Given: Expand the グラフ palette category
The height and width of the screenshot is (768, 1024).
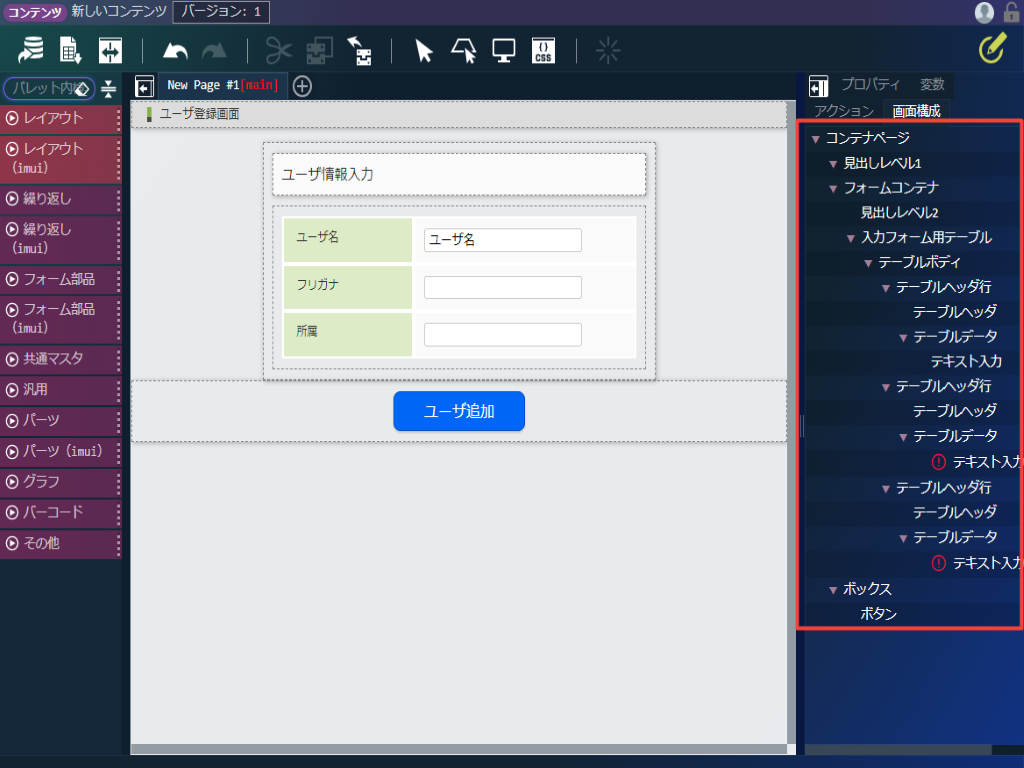Looking at the screenshot, I should tap(61, 481).
